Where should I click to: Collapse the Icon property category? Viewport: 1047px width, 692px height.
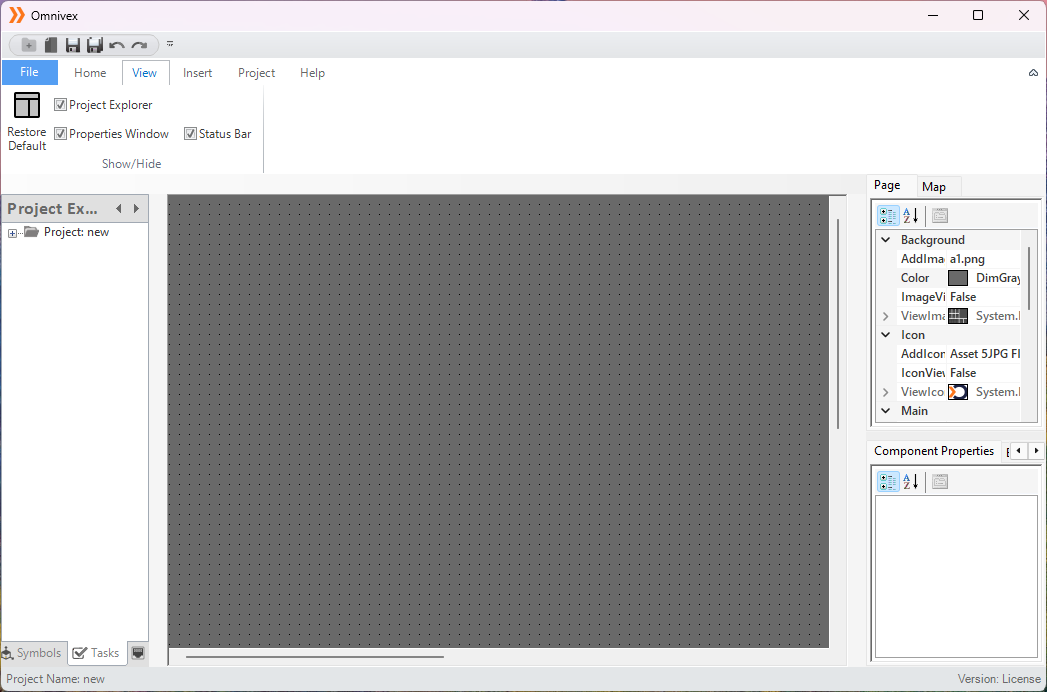click(885, 335)
